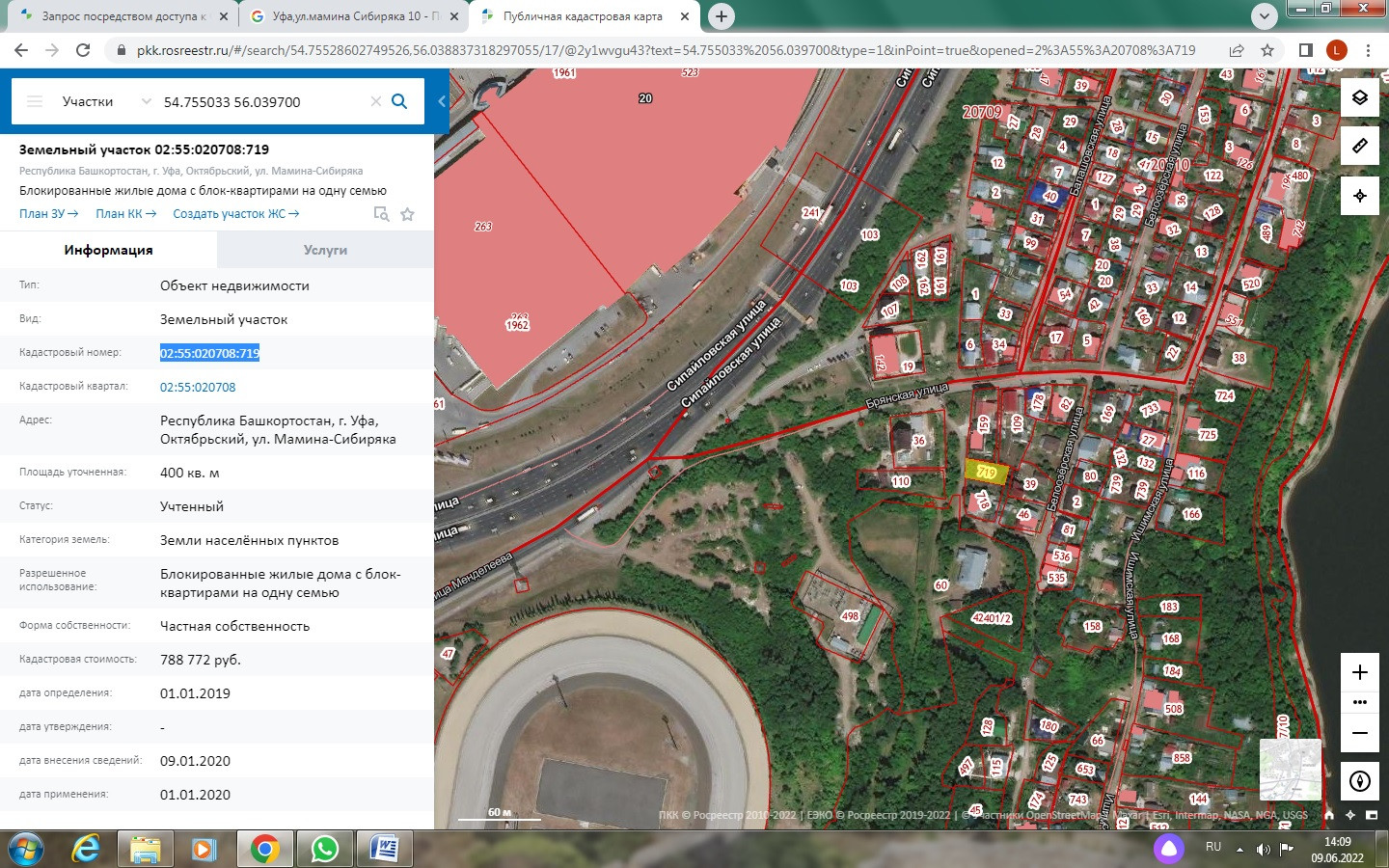Reset map orientation with compass button
Screen dimensions: 1389x868
click(1359, 780)
